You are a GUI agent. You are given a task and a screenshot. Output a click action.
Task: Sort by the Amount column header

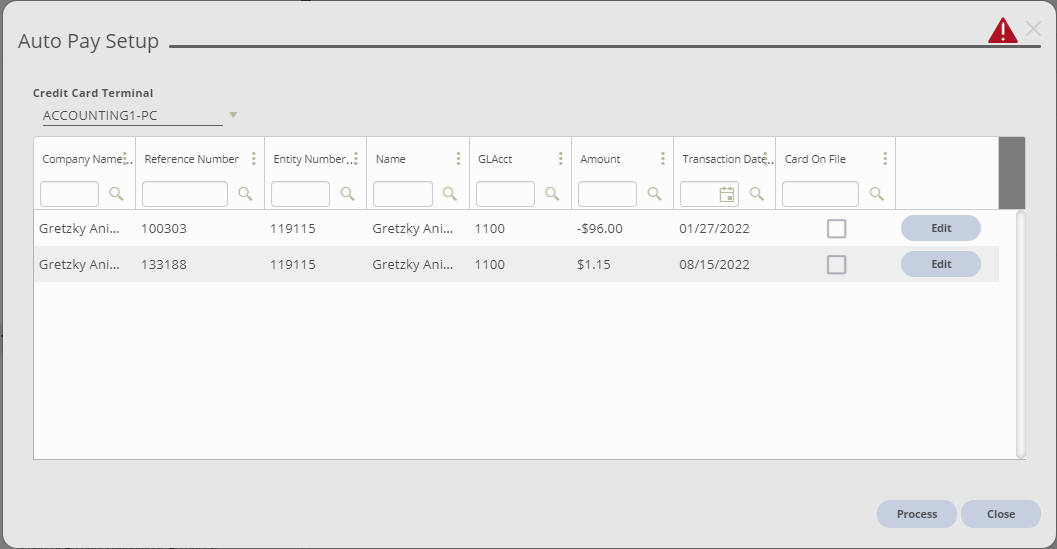[600, 159]
